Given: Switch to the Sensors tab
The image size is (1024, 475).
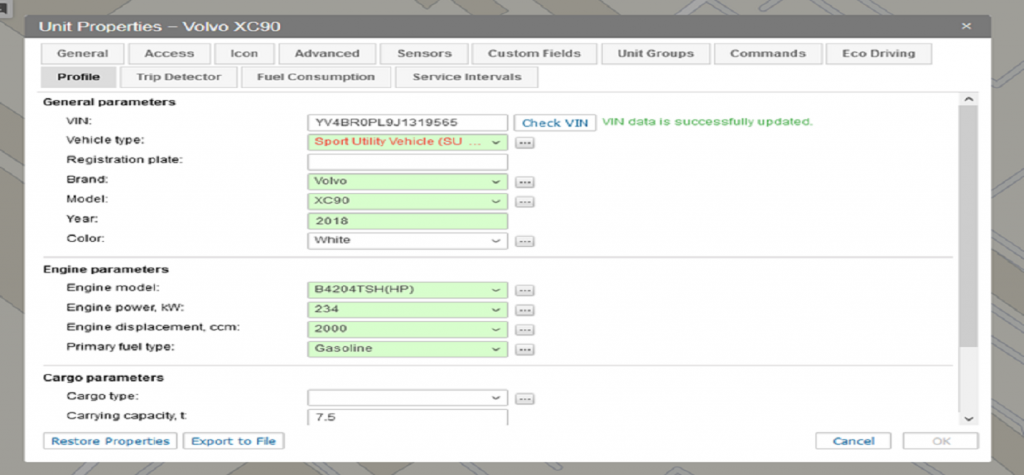Looking at the screenshot, I should pyautogui.click(x=424, y=53).
